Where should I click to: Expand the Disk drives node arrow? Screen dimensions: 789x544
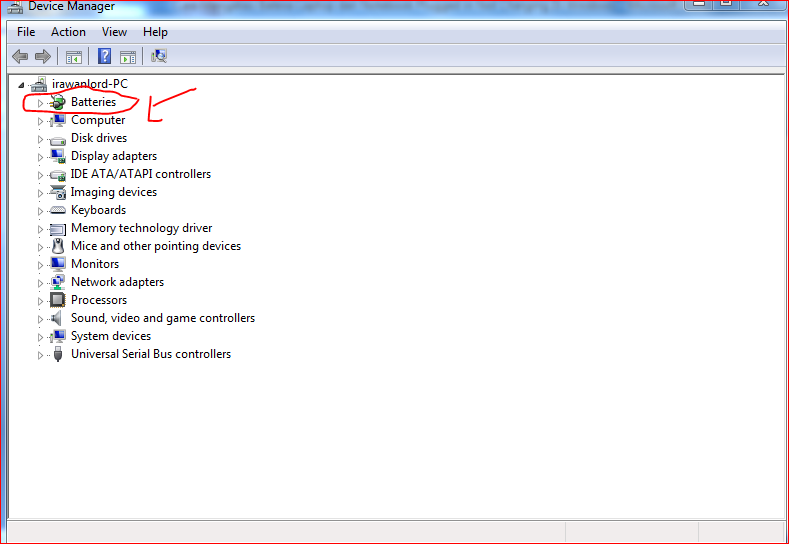click(40, 139)
